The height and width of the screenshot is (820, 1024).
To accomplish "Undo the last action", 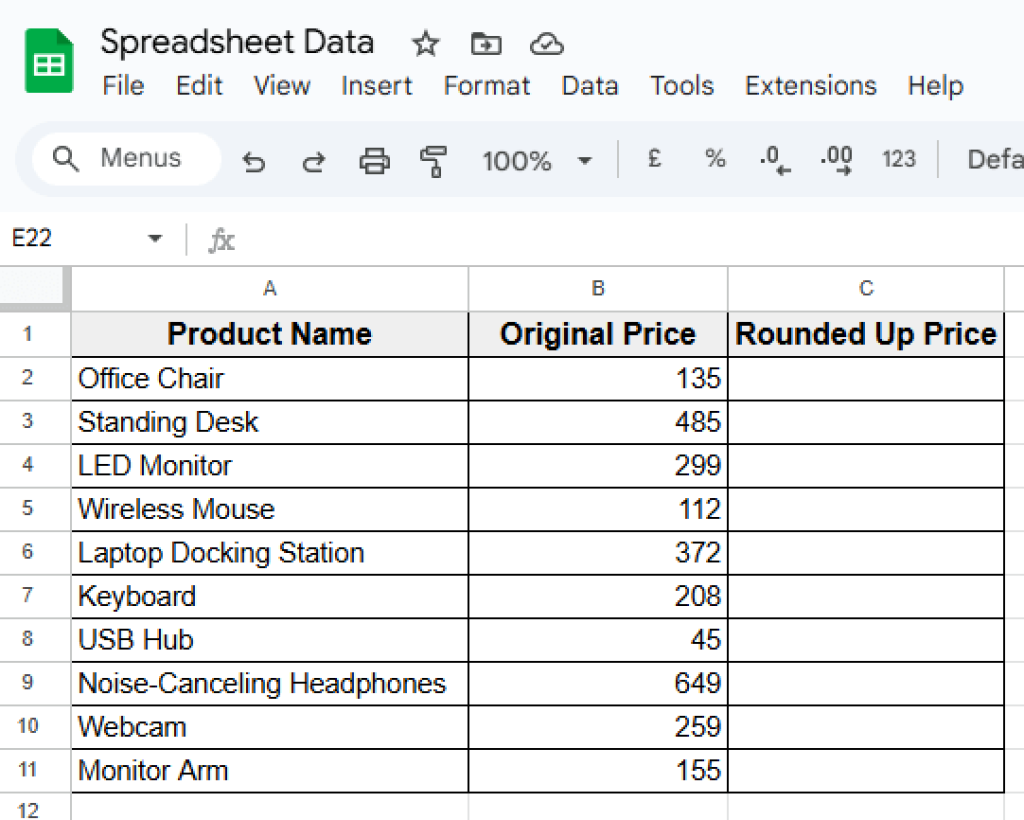I will (253, 160).
